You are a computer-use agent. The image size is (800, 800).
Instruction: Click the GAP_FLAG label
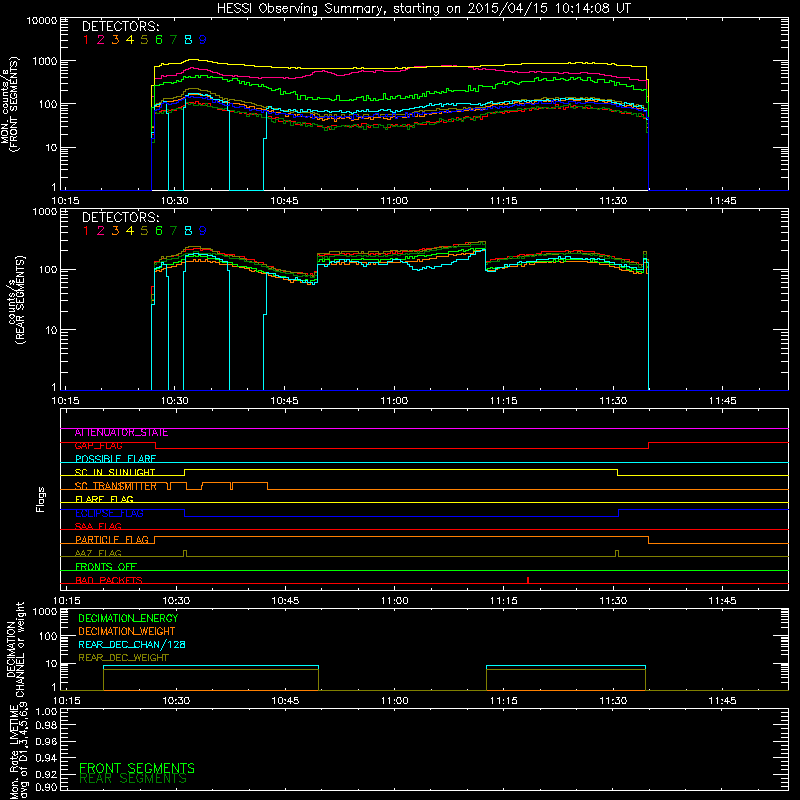pos(98,446)
